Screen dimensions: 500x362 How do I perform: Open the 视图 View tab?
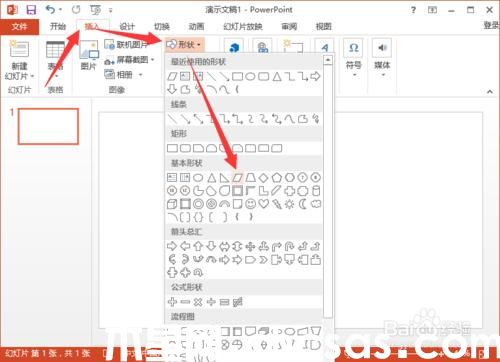click(324, 26)
